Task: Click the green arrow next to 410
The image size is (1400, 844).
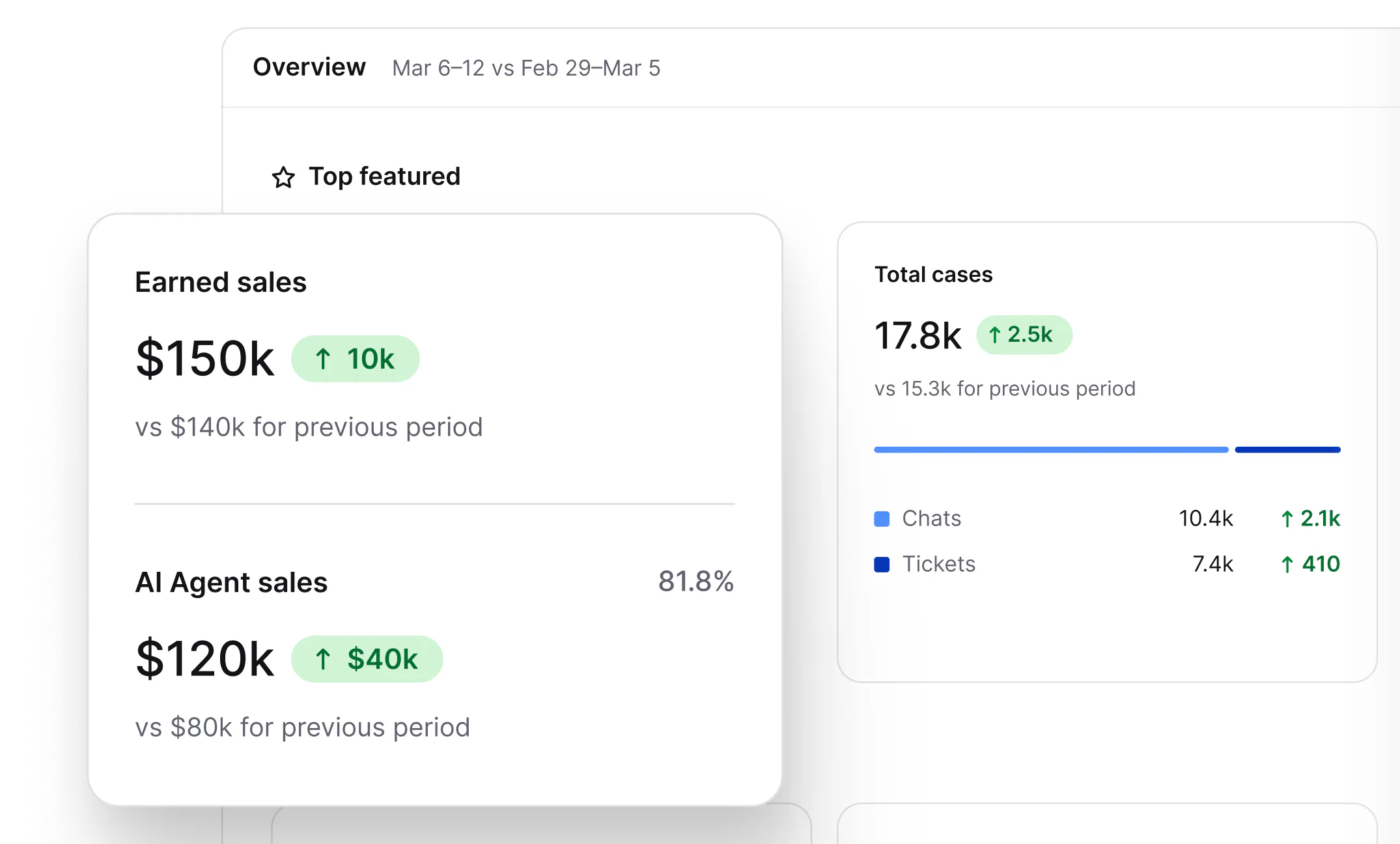Action: [x=1287, y=564]
